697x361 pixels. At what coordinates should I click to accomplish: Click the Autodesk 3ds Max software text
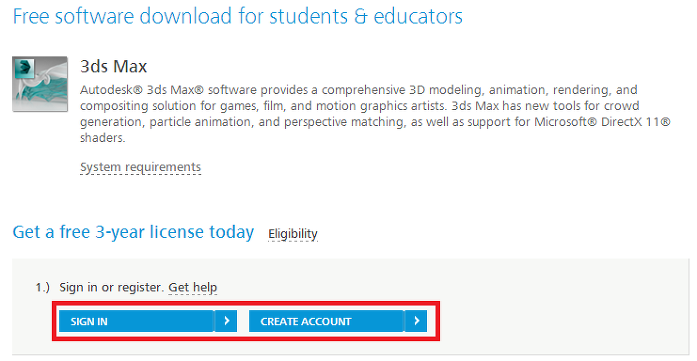click(168, 90)
